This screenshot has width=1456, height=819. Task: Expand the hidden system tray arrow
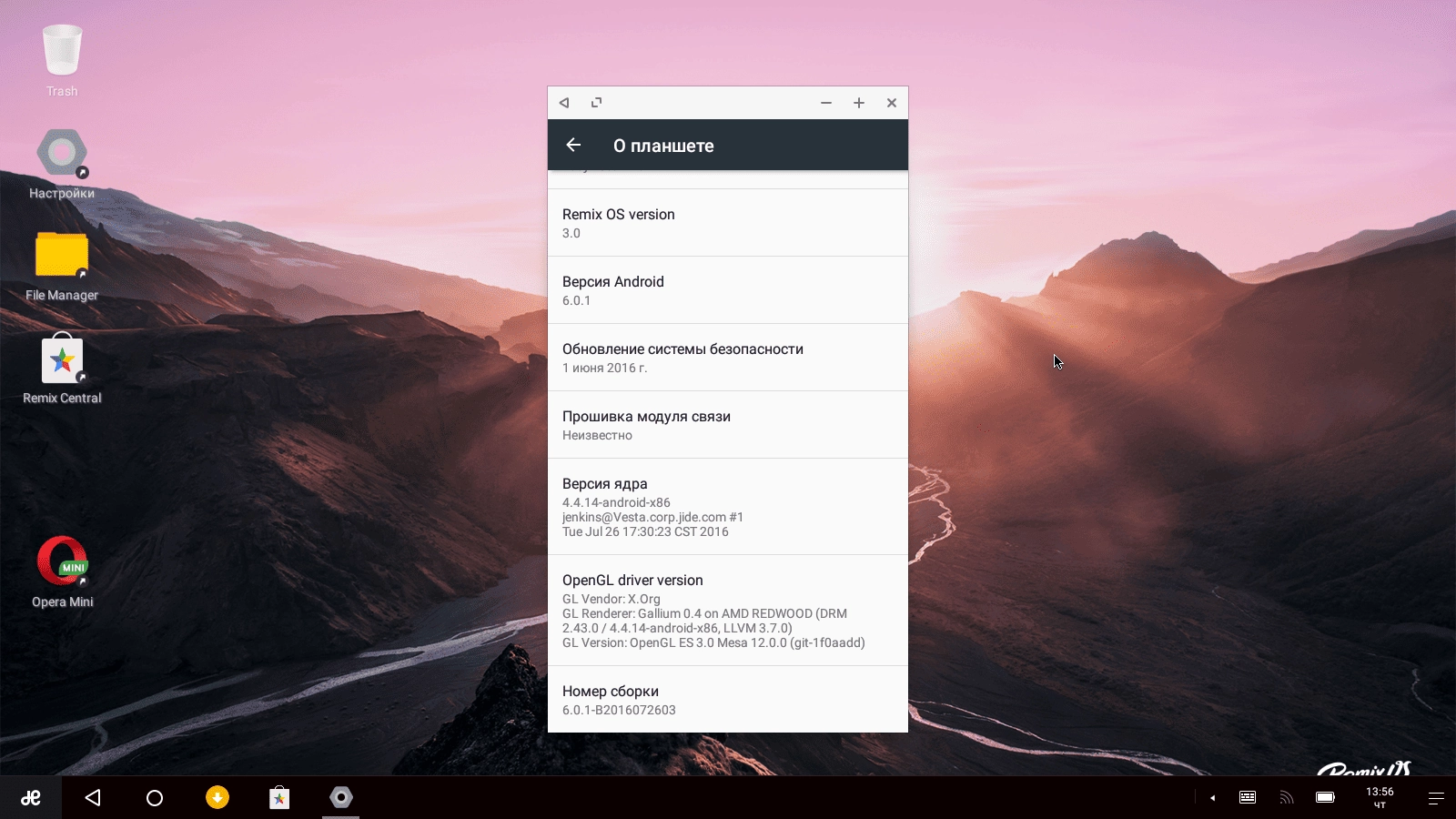pos(1212,798)
